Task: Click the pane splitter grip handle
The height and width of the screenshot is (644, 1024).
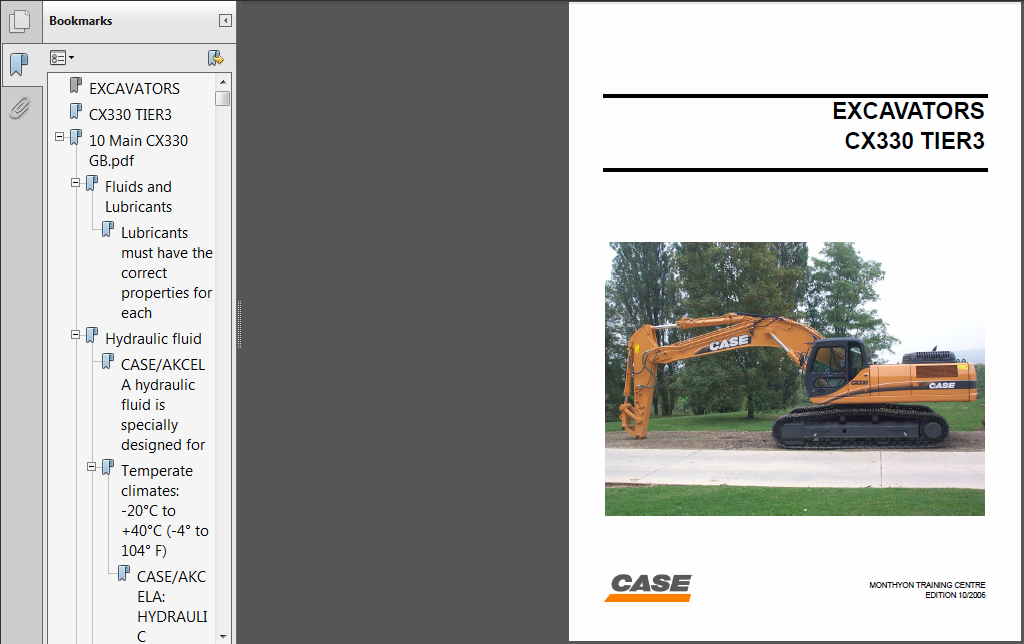Action: point(239,325)
